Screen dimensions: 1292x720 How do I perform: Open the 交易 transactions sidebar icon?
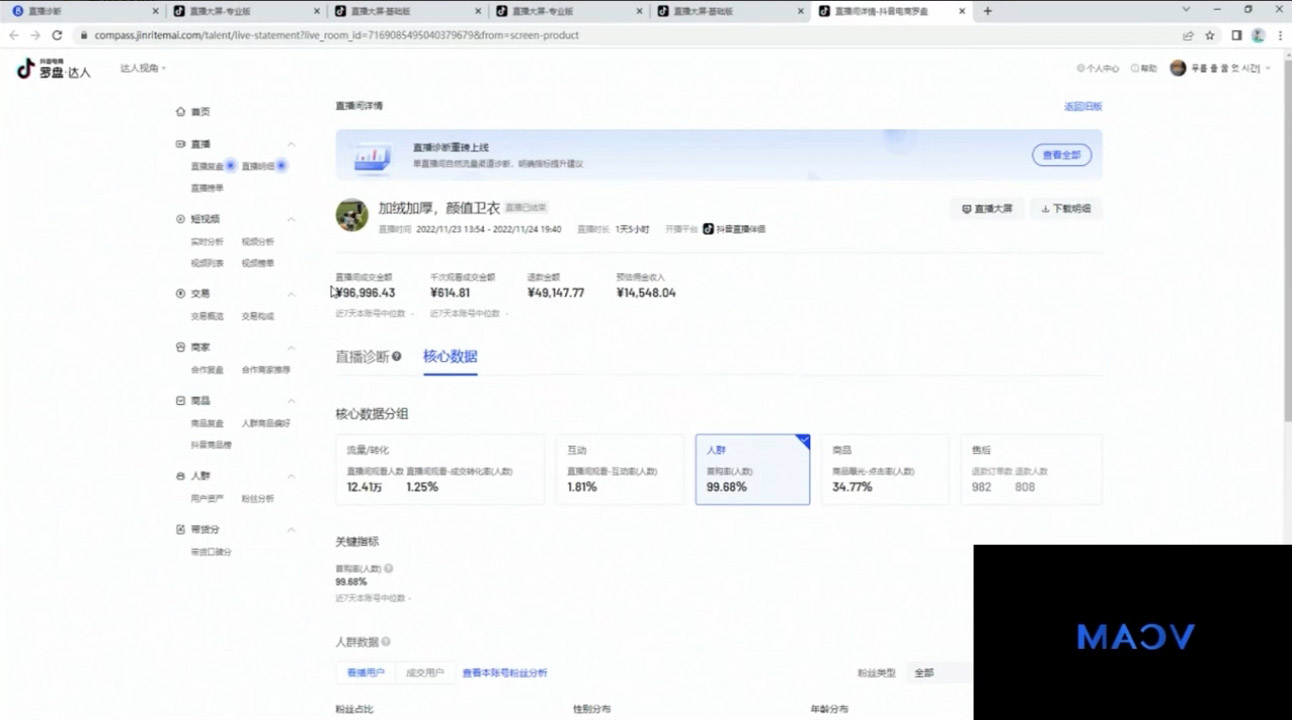(181, 293)
